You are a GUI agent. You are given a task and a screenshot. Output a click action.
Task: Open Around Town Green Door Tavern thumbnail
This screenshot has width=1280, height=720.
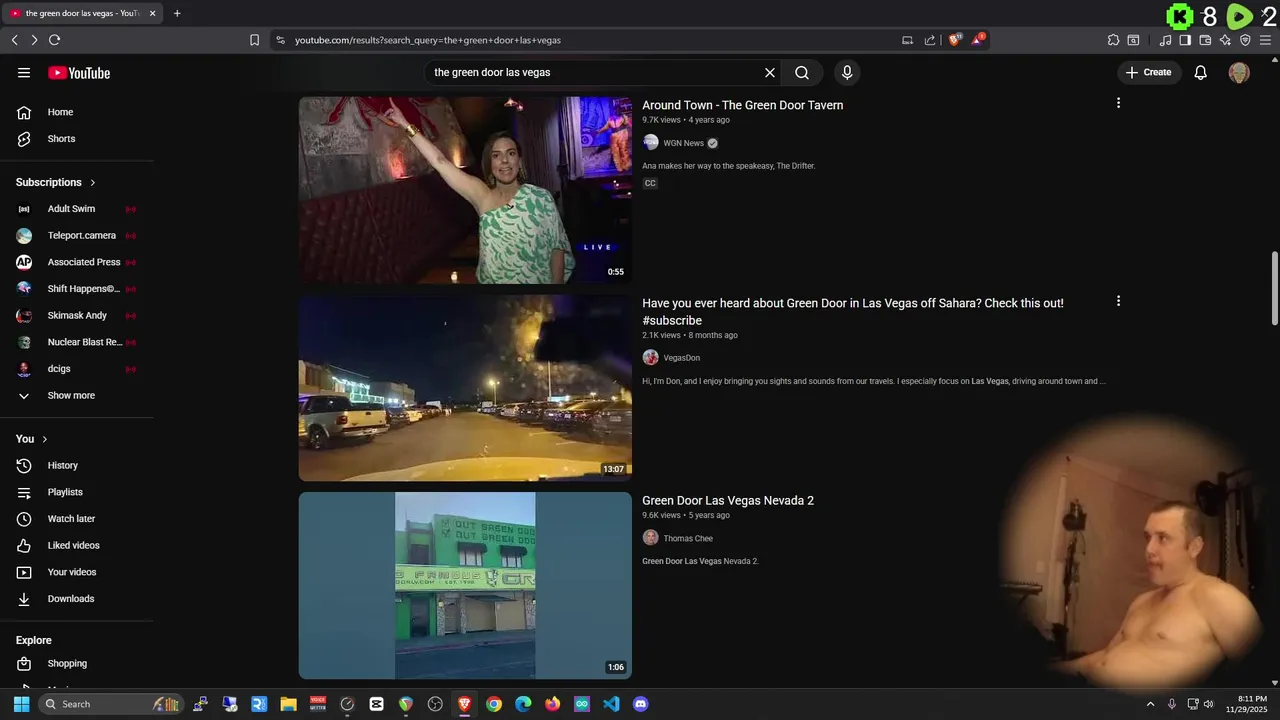tap(465, 190)
